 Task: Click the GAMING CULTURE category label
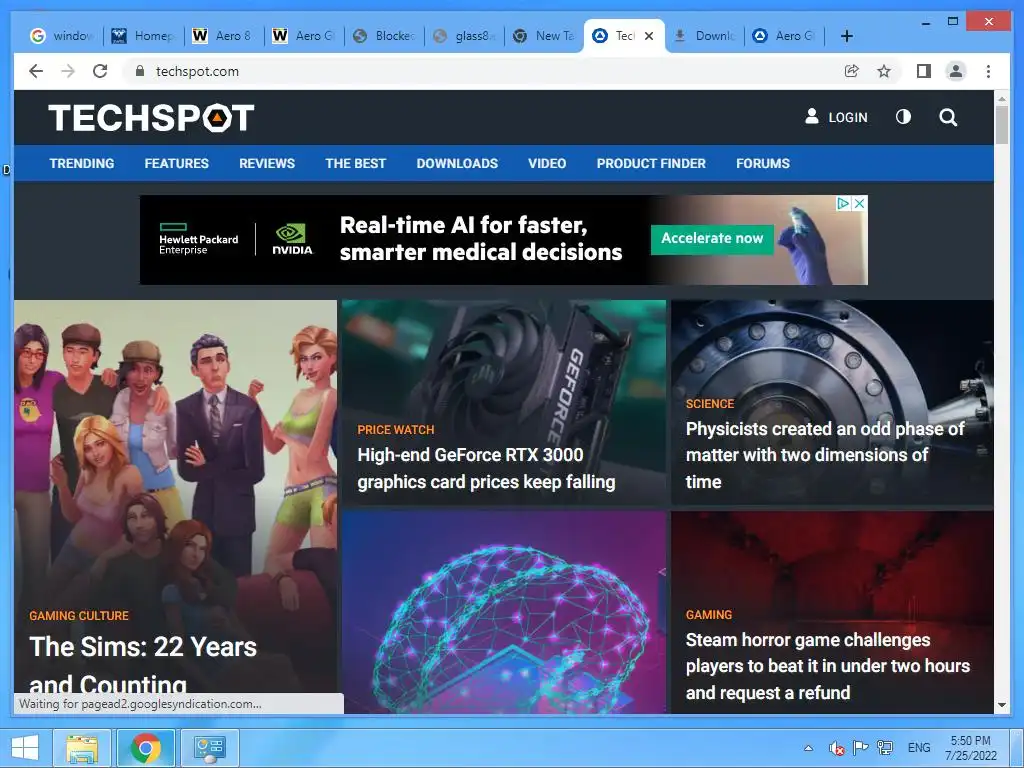click(x=79, y=615)
